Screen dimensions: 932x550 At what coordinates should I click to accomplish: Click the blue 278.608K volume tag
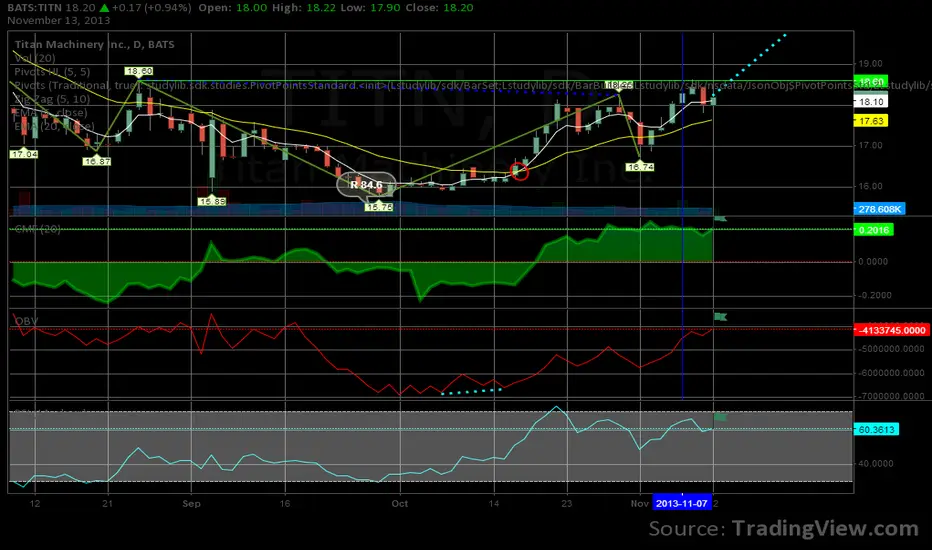[880, 209]
